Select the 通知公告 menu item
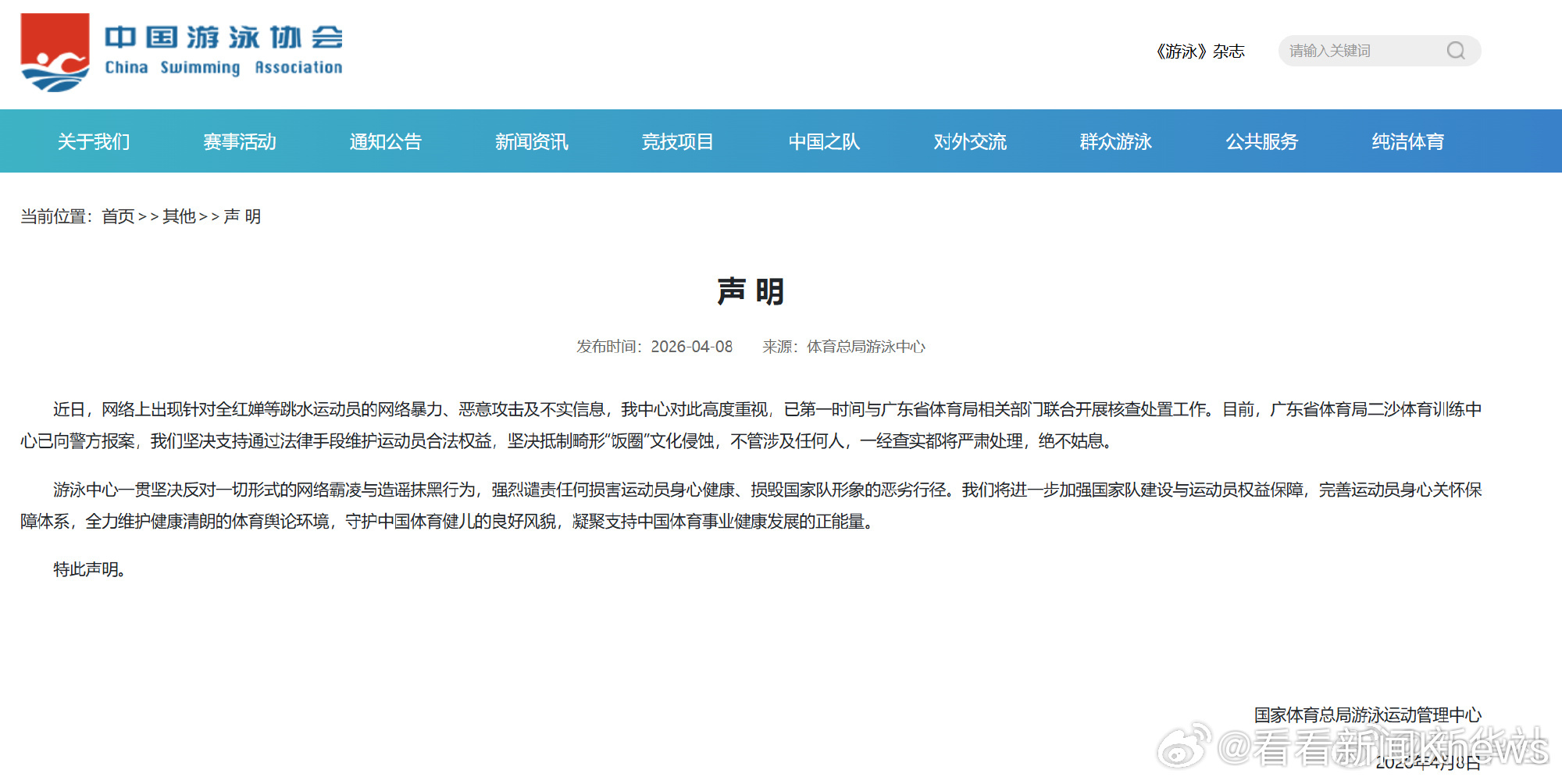This screenshot has height=784, width=1562. pos(385,141)
